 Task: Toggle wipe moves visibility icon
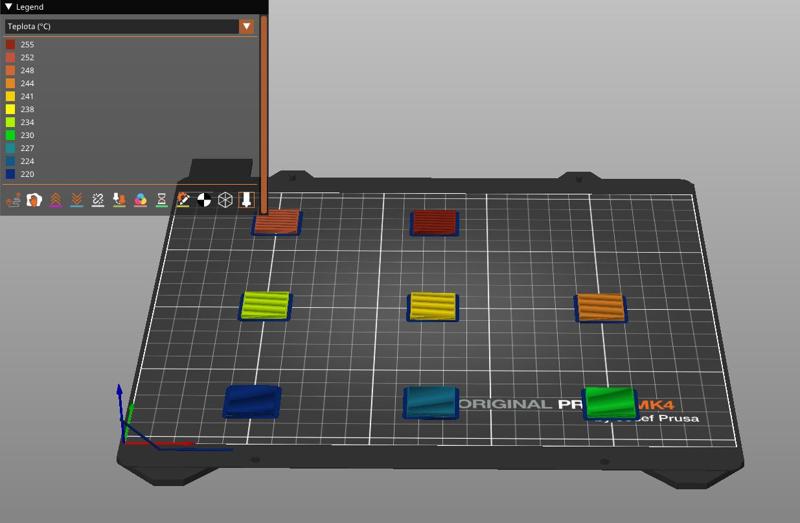34,200
